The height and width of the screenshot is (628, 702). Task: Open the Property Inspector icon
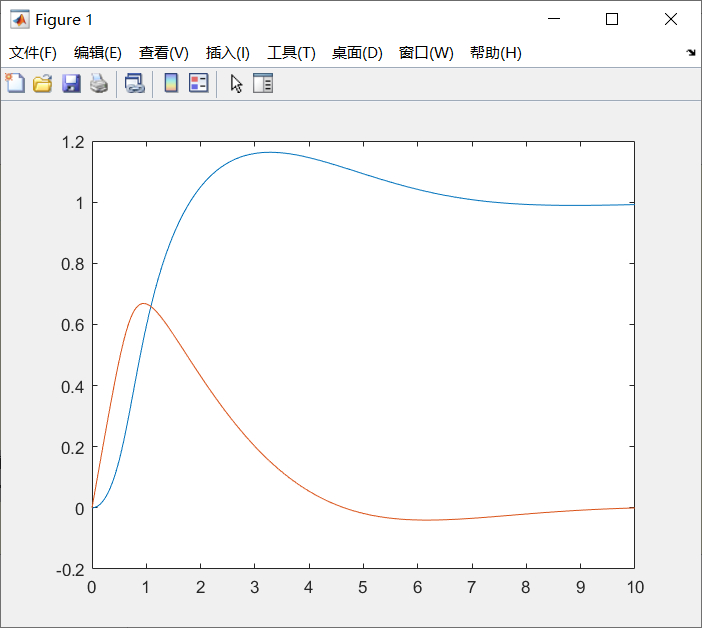[263, 83]
